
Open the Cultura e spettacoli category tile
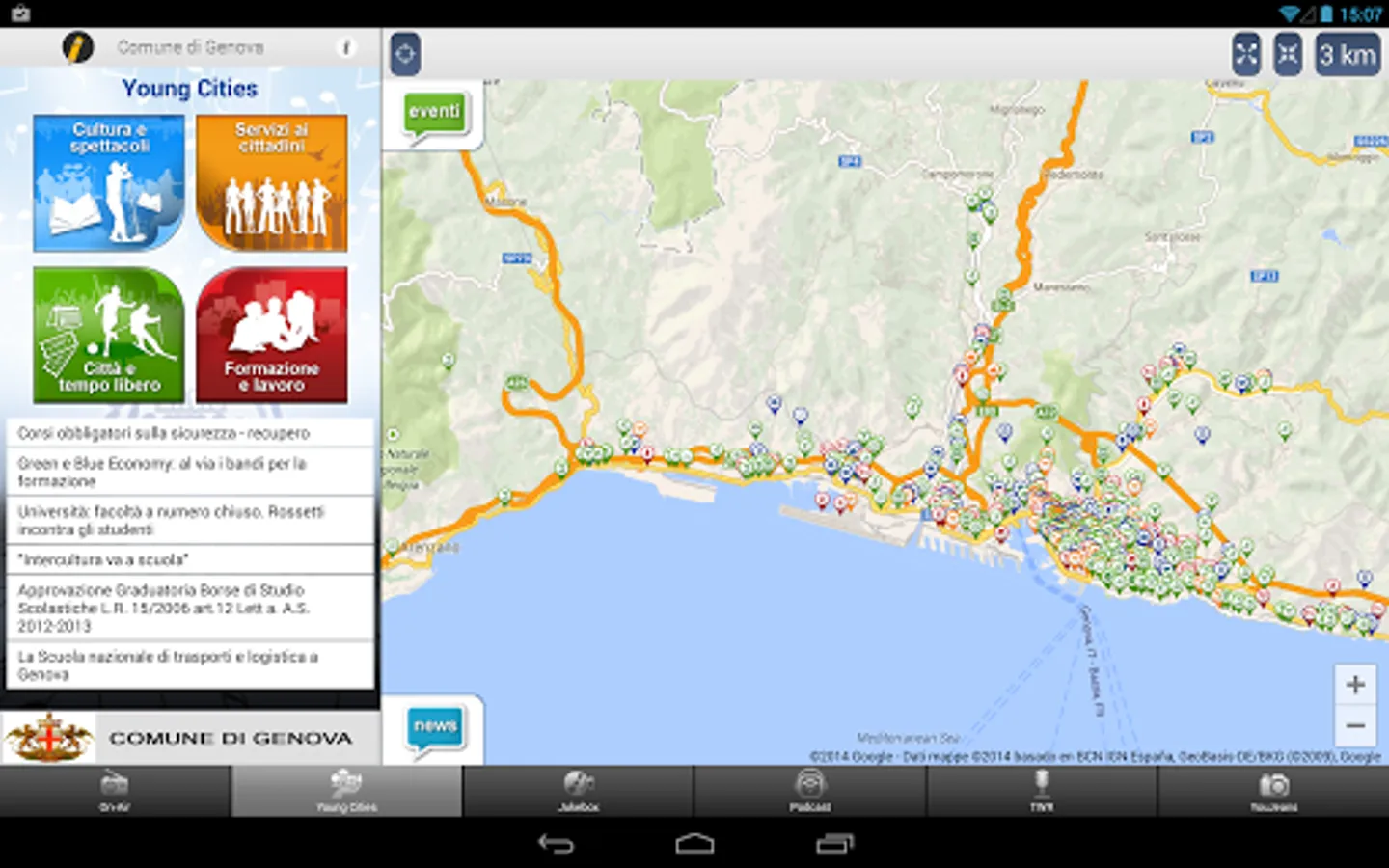pos(109,183)
